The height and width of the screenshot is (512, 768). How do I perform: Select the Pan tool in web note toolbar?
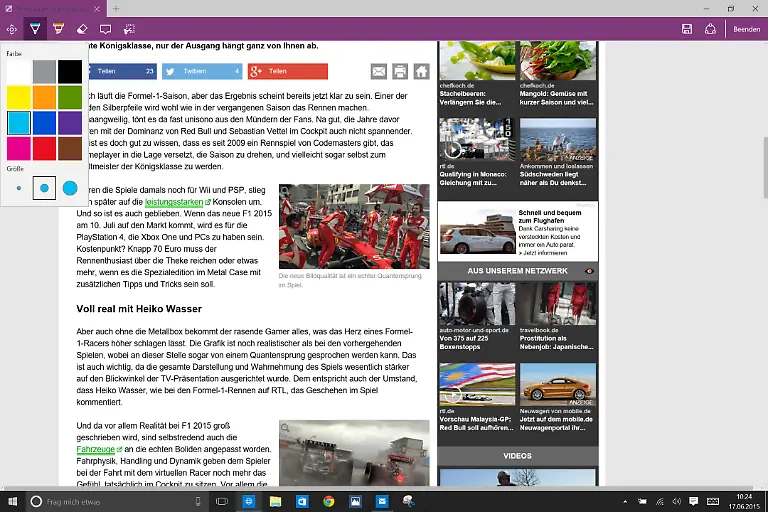pos(12,29)
